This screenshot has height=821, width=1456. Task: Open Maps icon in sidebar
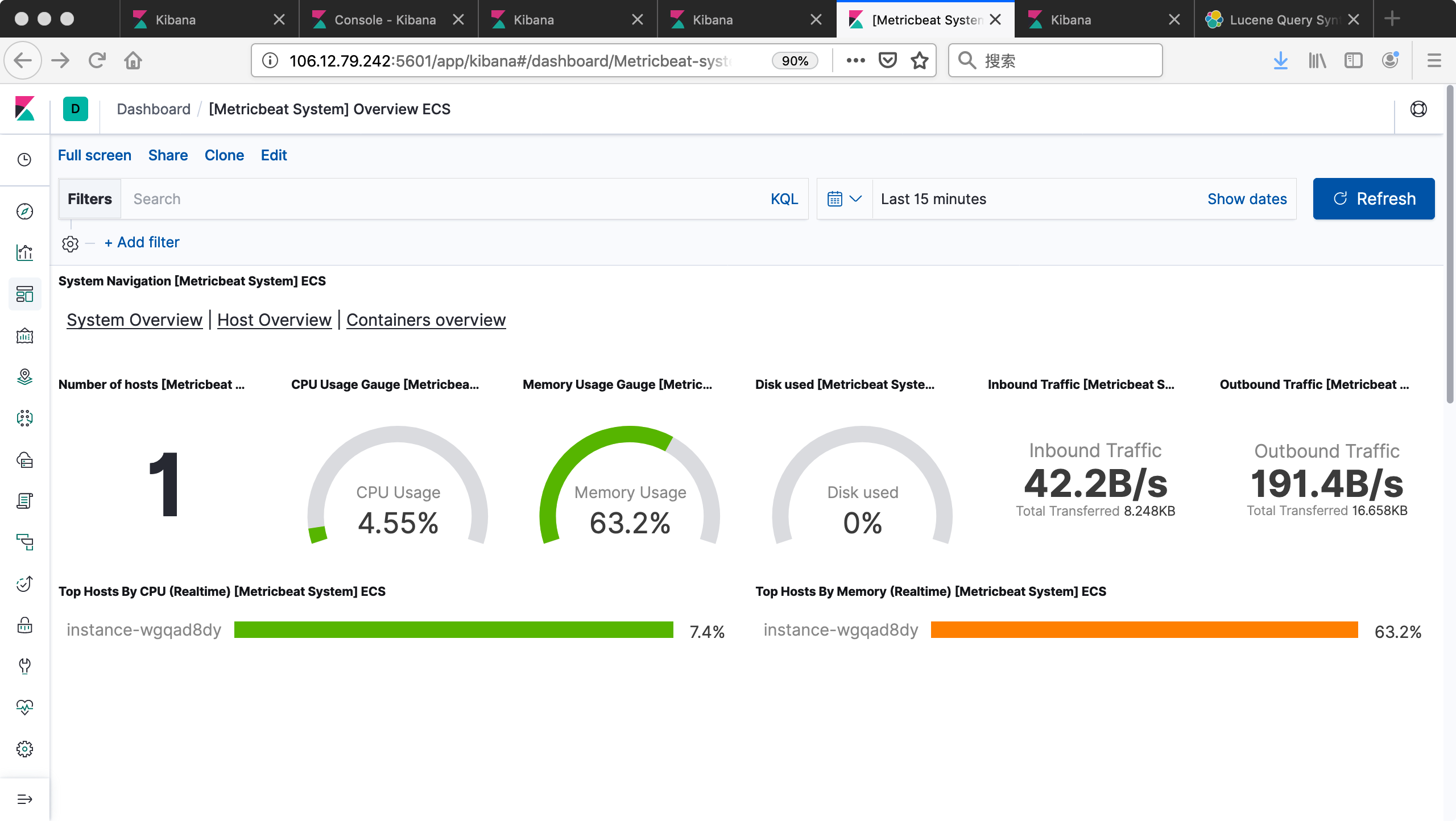[x=24, y=377]
